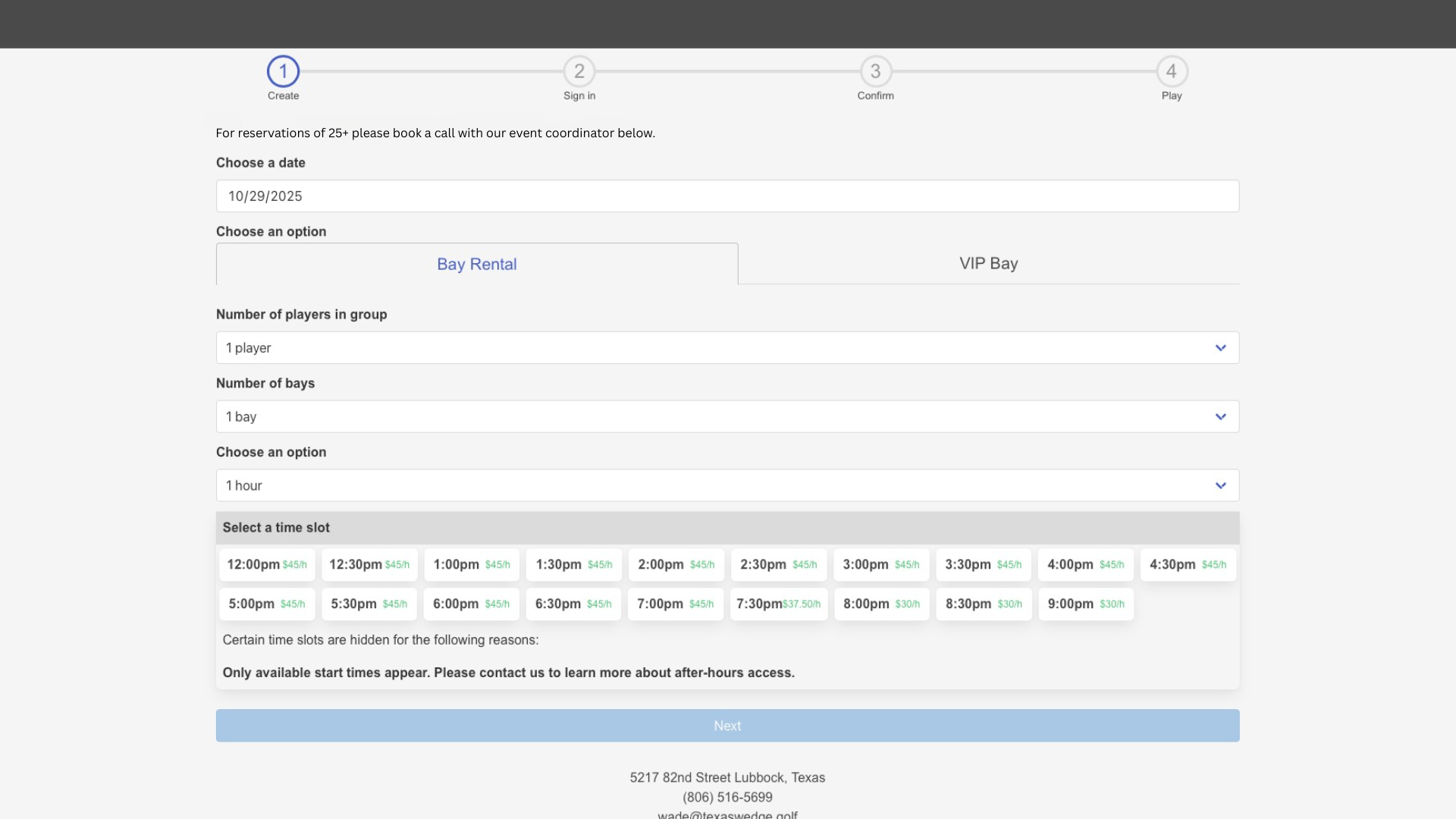Image resolution: width=1456 pixels, height=819 pixels.
Task: Switch to the VIP Bay tab
Action: coord(988,263)
